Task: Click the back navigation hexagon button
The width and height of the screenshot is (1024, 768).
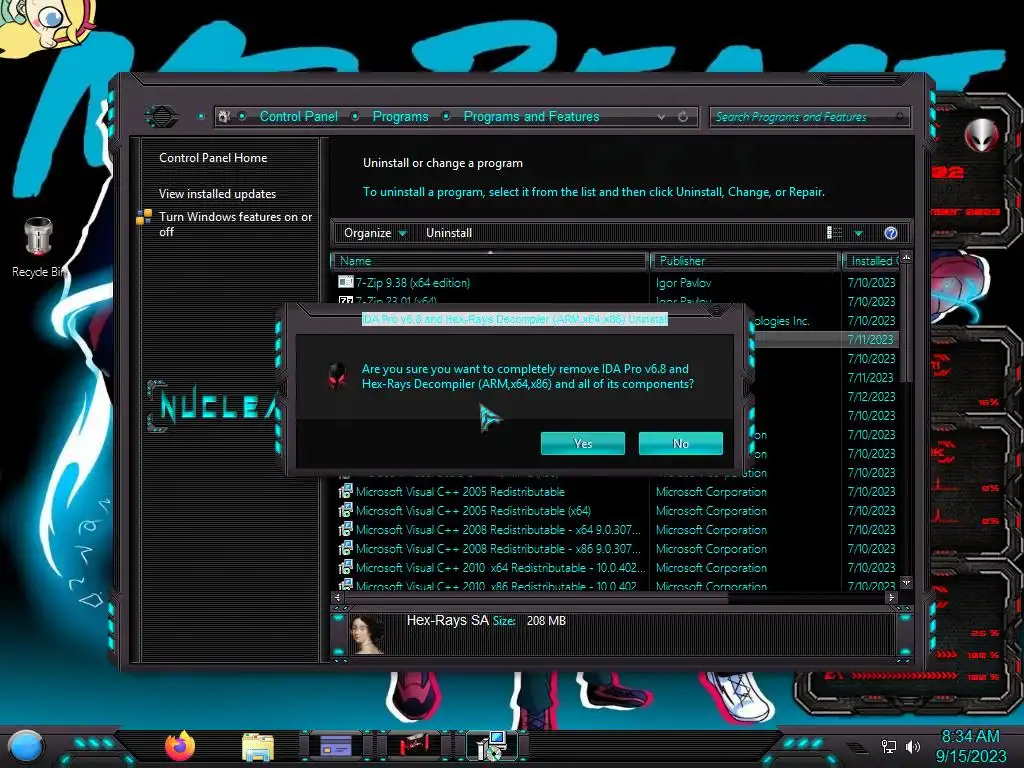Action: [x=162, y=117]
